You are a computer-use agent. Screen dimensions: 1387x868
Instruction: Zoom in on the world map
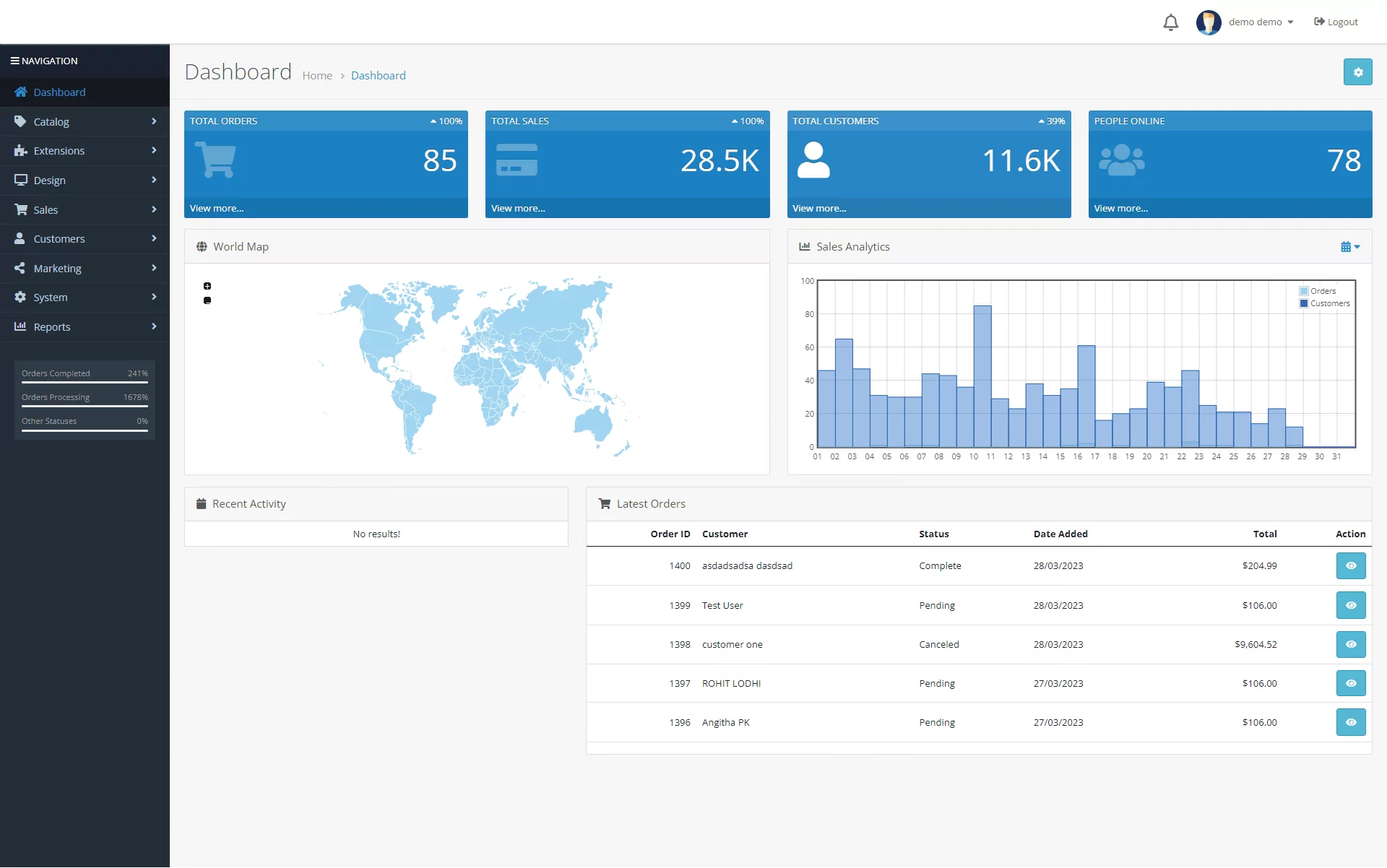(x=207, y=286)
